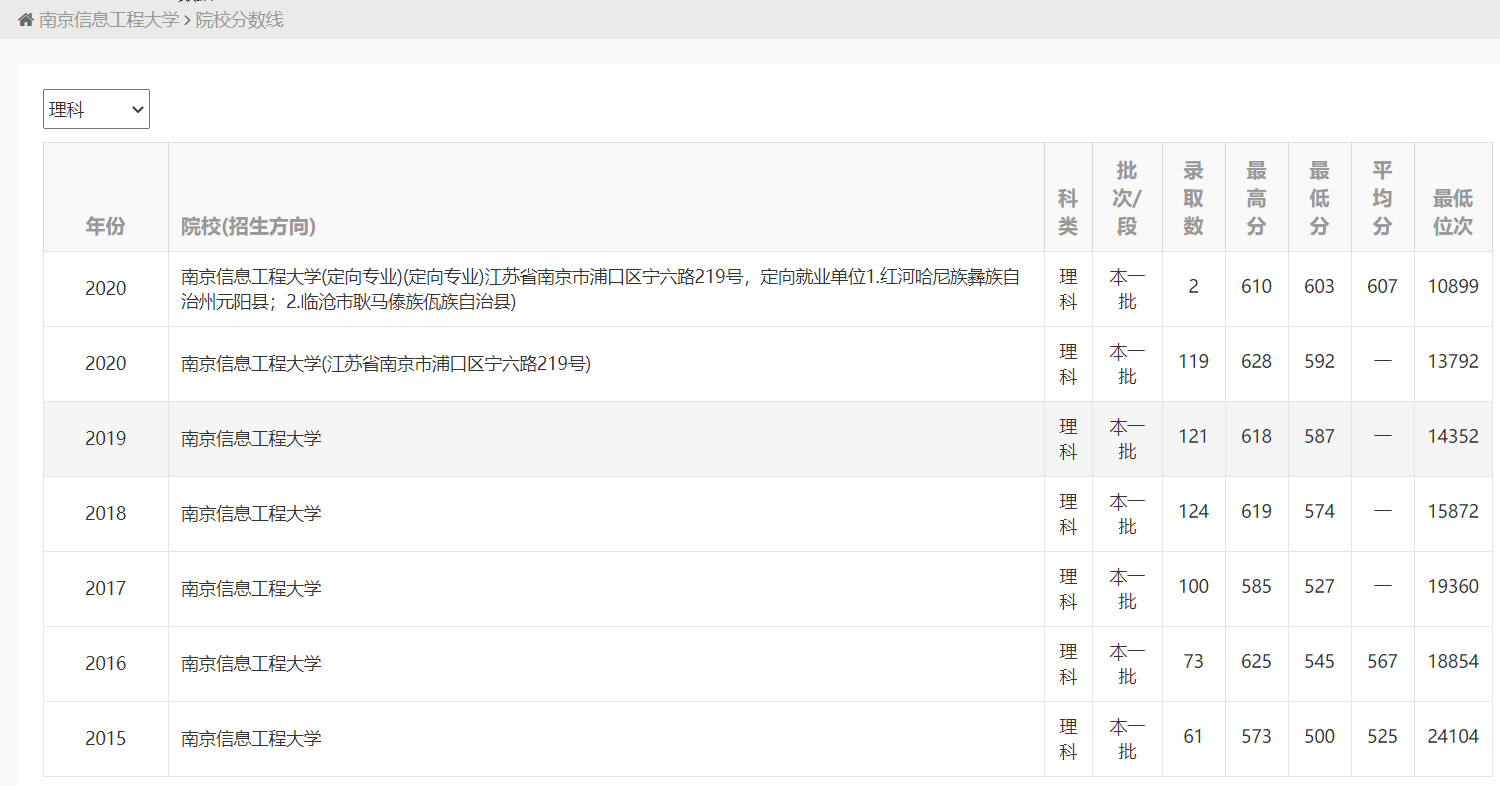Click 南京信息工程大学 in the 2015 row
This screenshot has width=1500, height=786.
tap(251, 738)
